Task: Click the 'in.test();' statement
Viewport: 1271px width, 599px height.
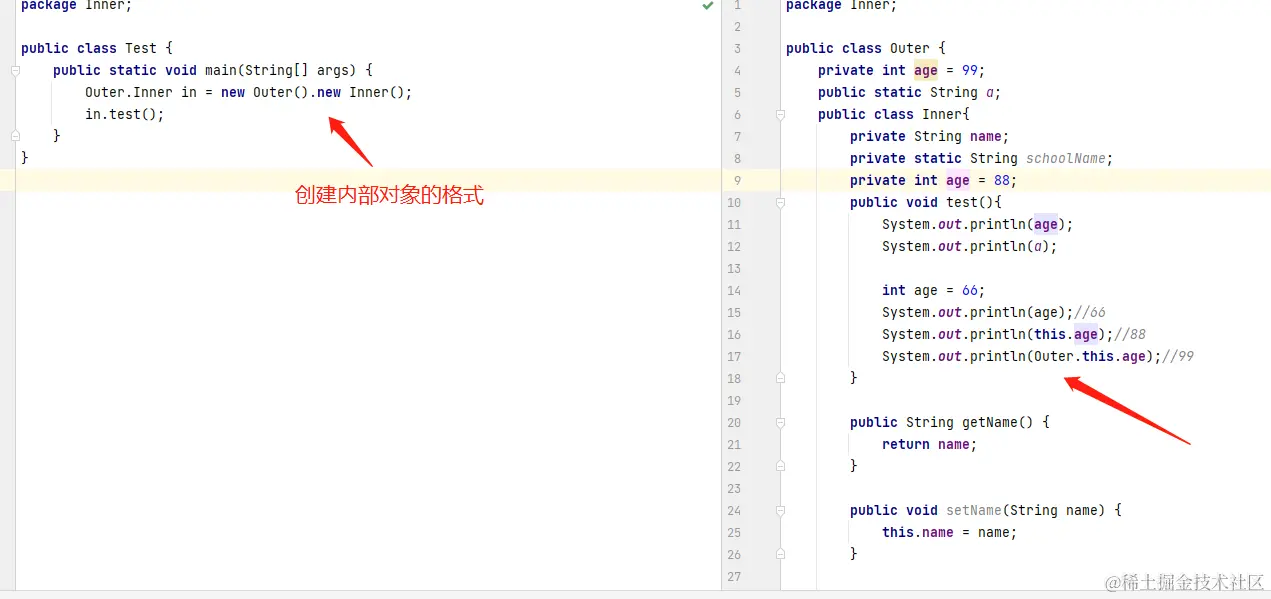Action: (125, 114)
